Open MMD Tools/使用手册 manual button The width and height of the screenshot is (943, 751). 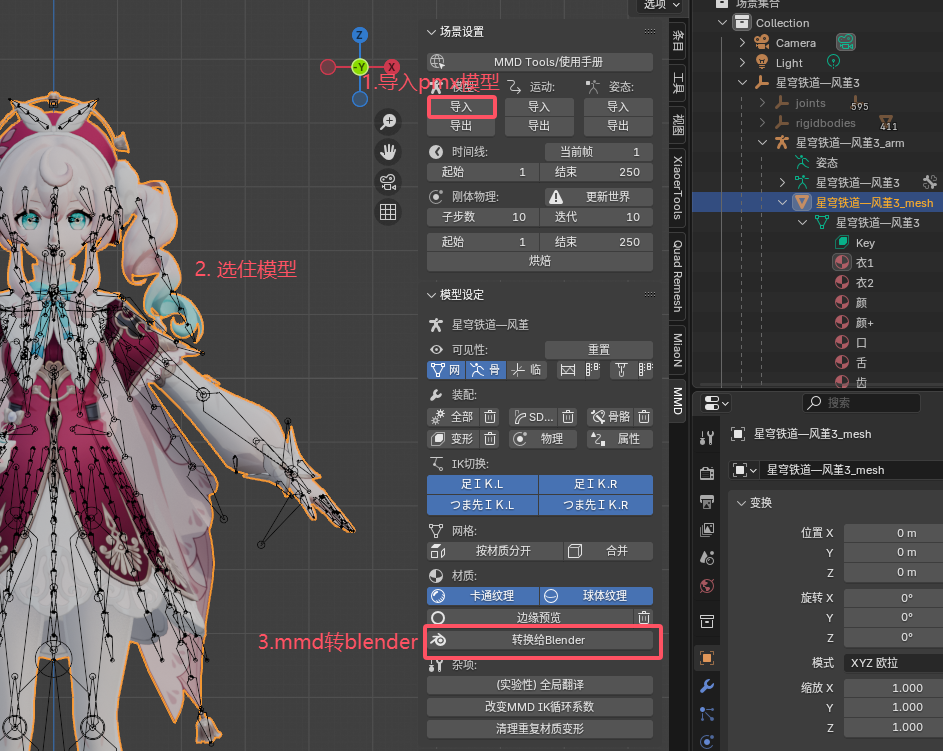[x=540, y=61]
